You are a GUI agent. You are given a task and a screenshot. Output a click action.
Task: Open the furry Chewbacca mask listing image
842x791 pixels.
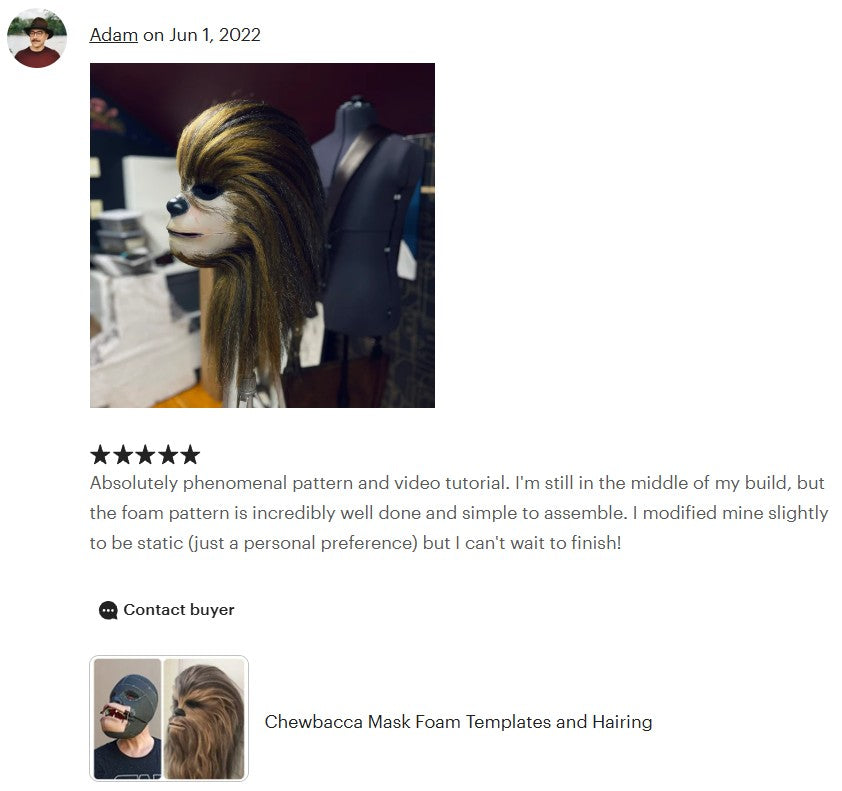pos(204,719)
